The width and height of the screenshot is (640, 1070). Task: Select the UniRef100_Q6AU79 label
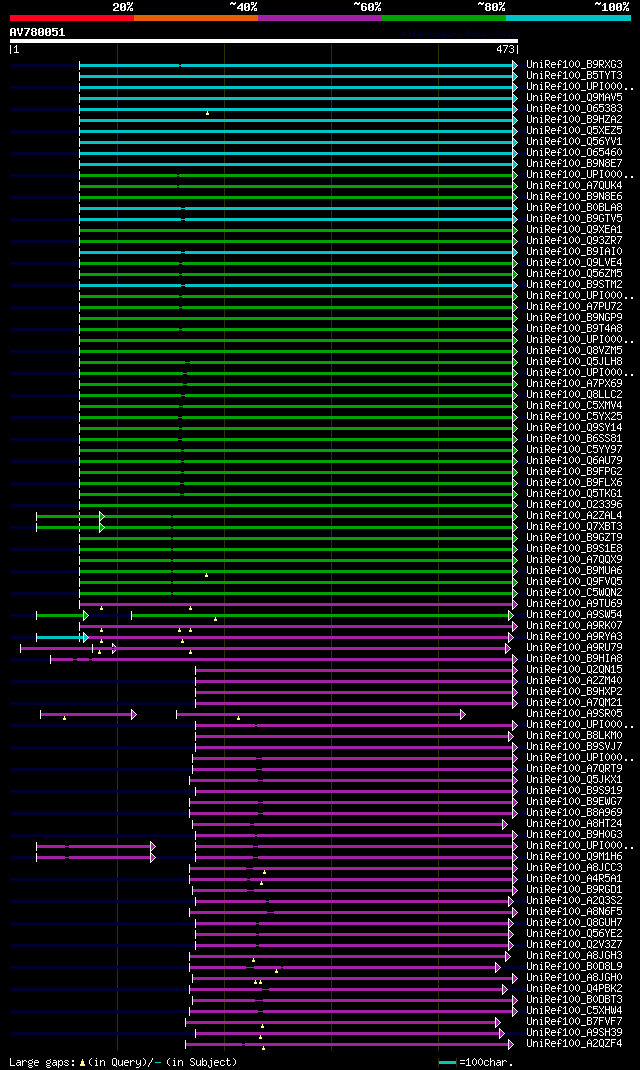coord(574,461)
